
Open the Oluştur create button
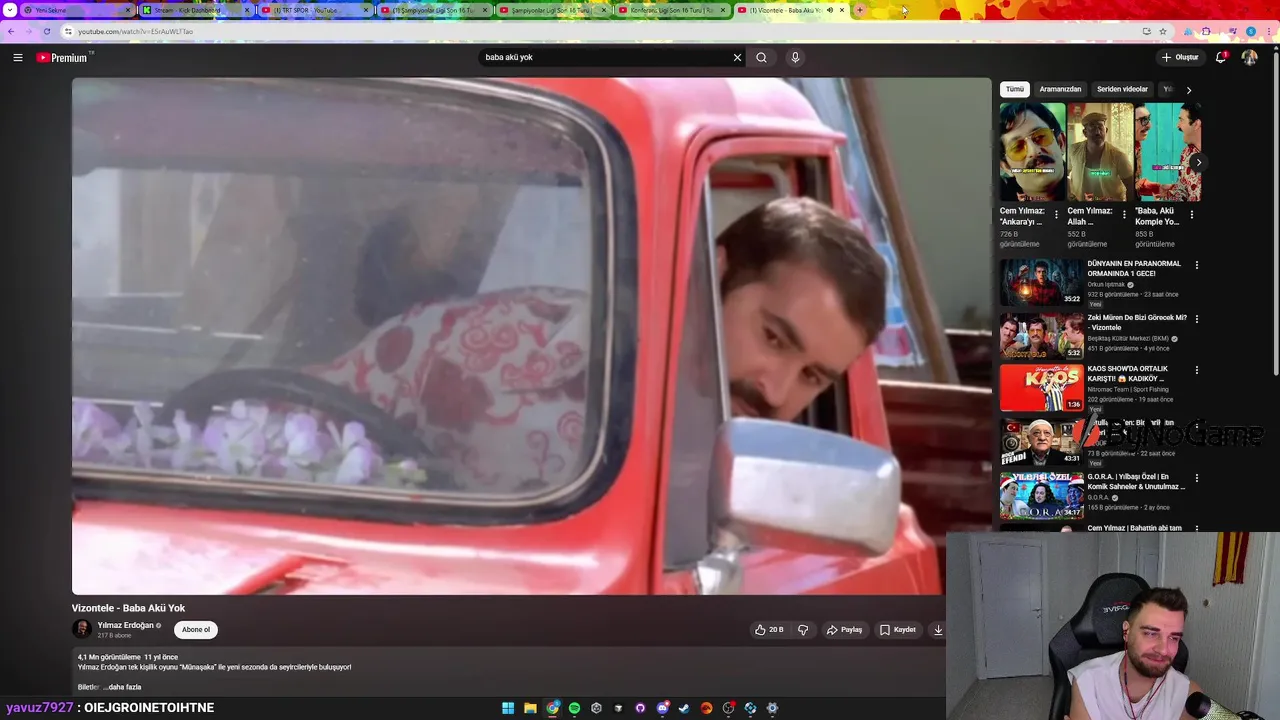coord(1180,57)
